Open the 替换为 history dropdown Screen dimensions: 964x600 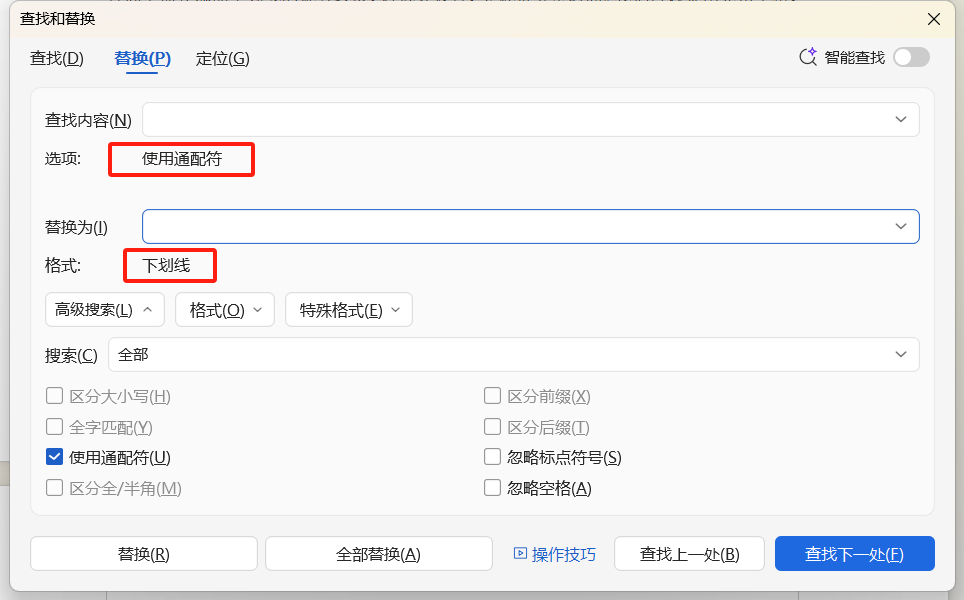coord(903,226)
